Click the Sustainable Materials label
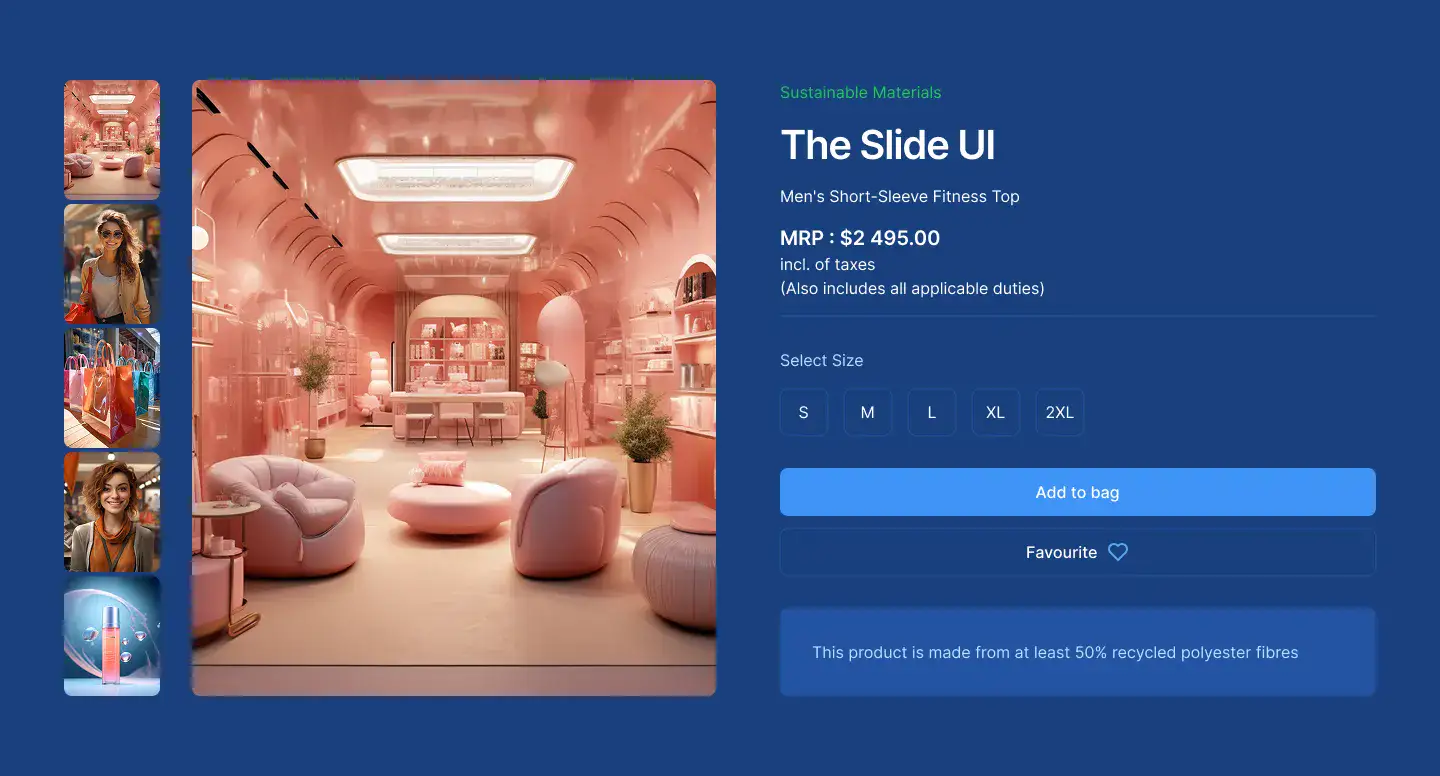1440x776 pixels. (x=861, y=92)
